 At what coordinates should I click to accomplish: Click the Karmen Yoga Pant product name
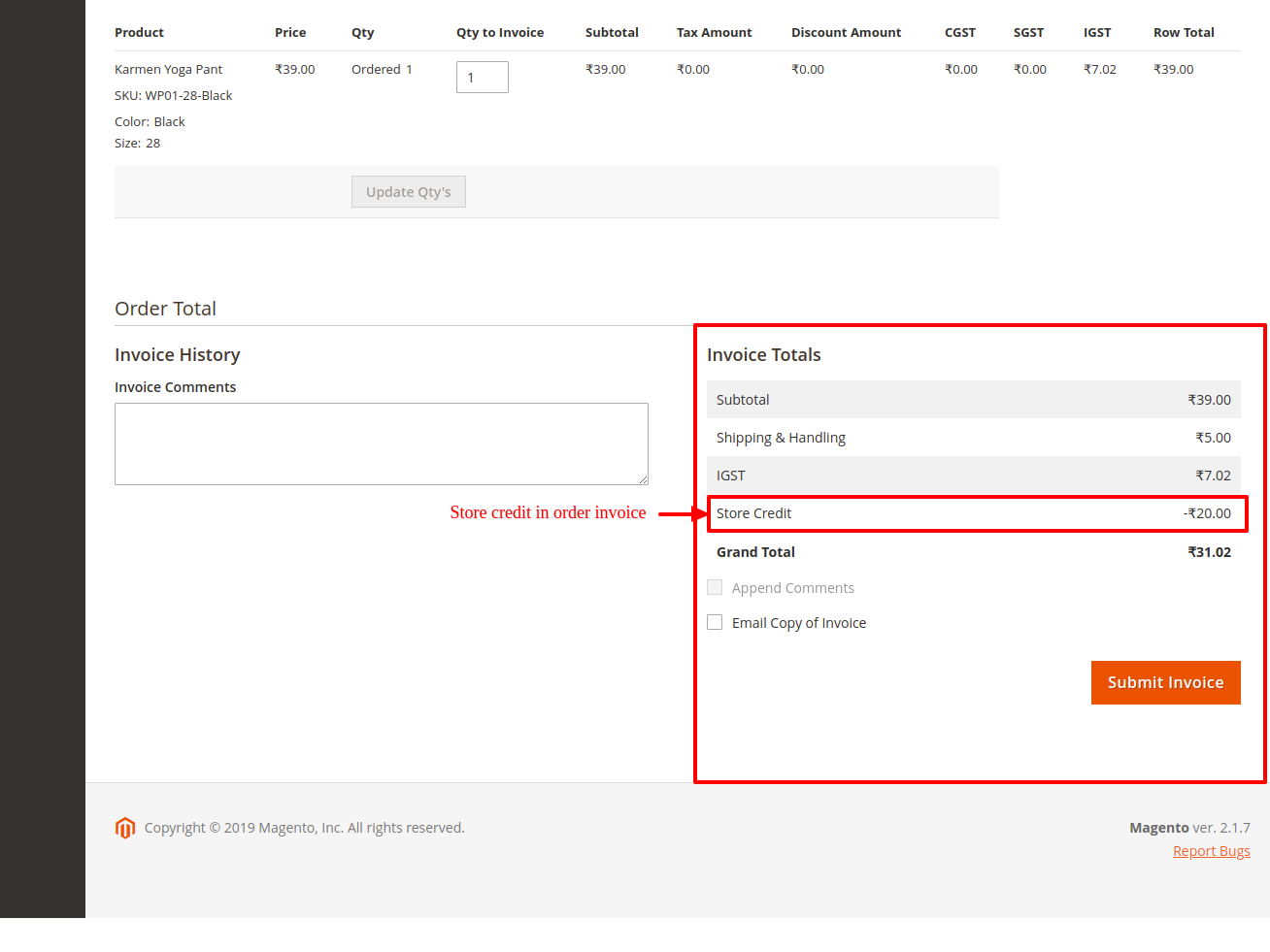[x=169, y=70]
